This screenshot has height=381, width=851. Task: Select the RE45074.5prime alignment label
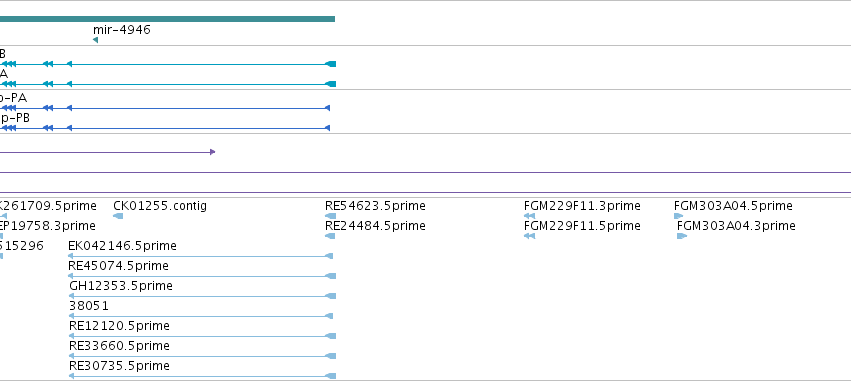pos(118,266)
